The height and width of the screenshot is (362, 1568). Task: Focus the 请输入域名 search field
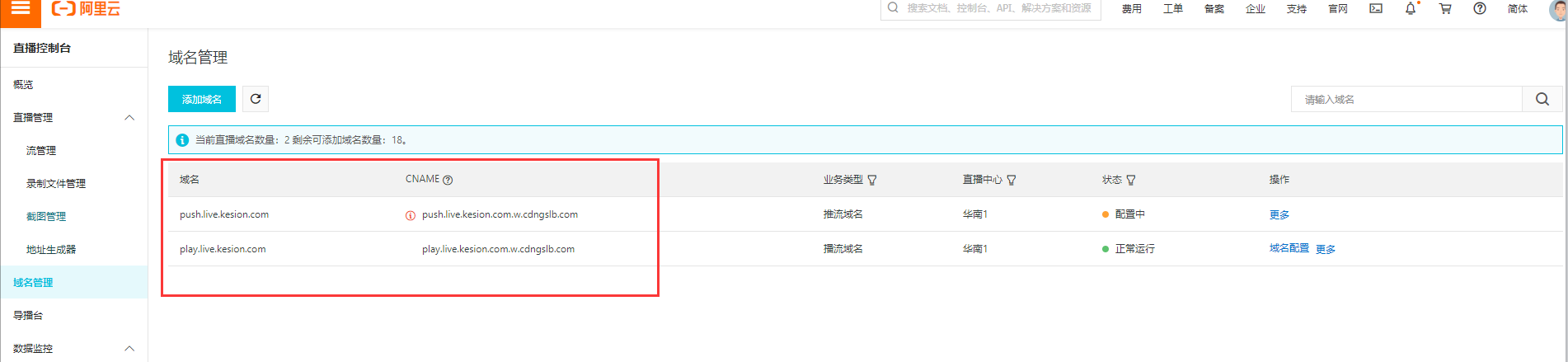tap(1406, 99)
